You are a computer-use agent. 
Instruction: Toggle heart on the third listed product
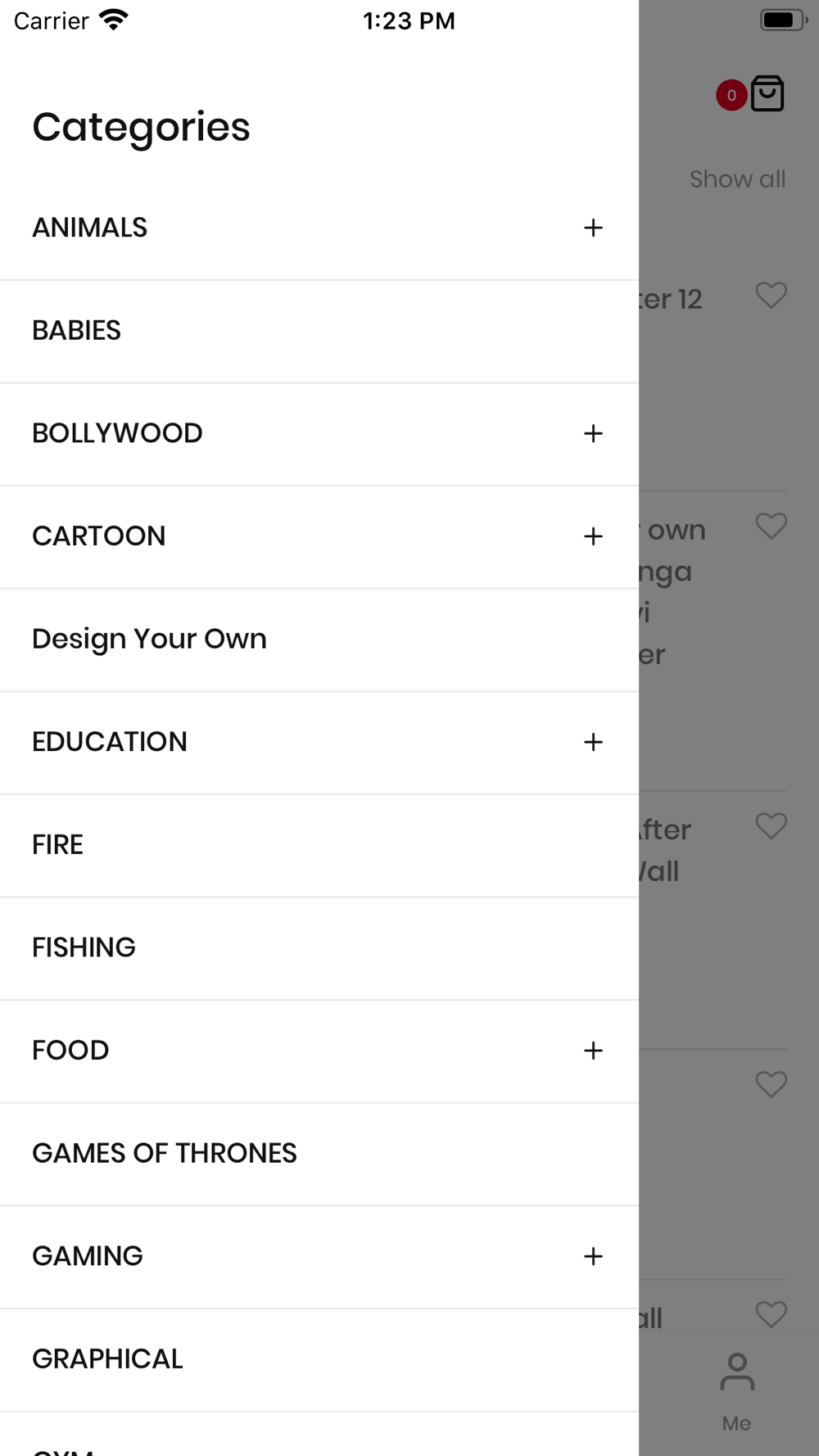coord(771,825)
